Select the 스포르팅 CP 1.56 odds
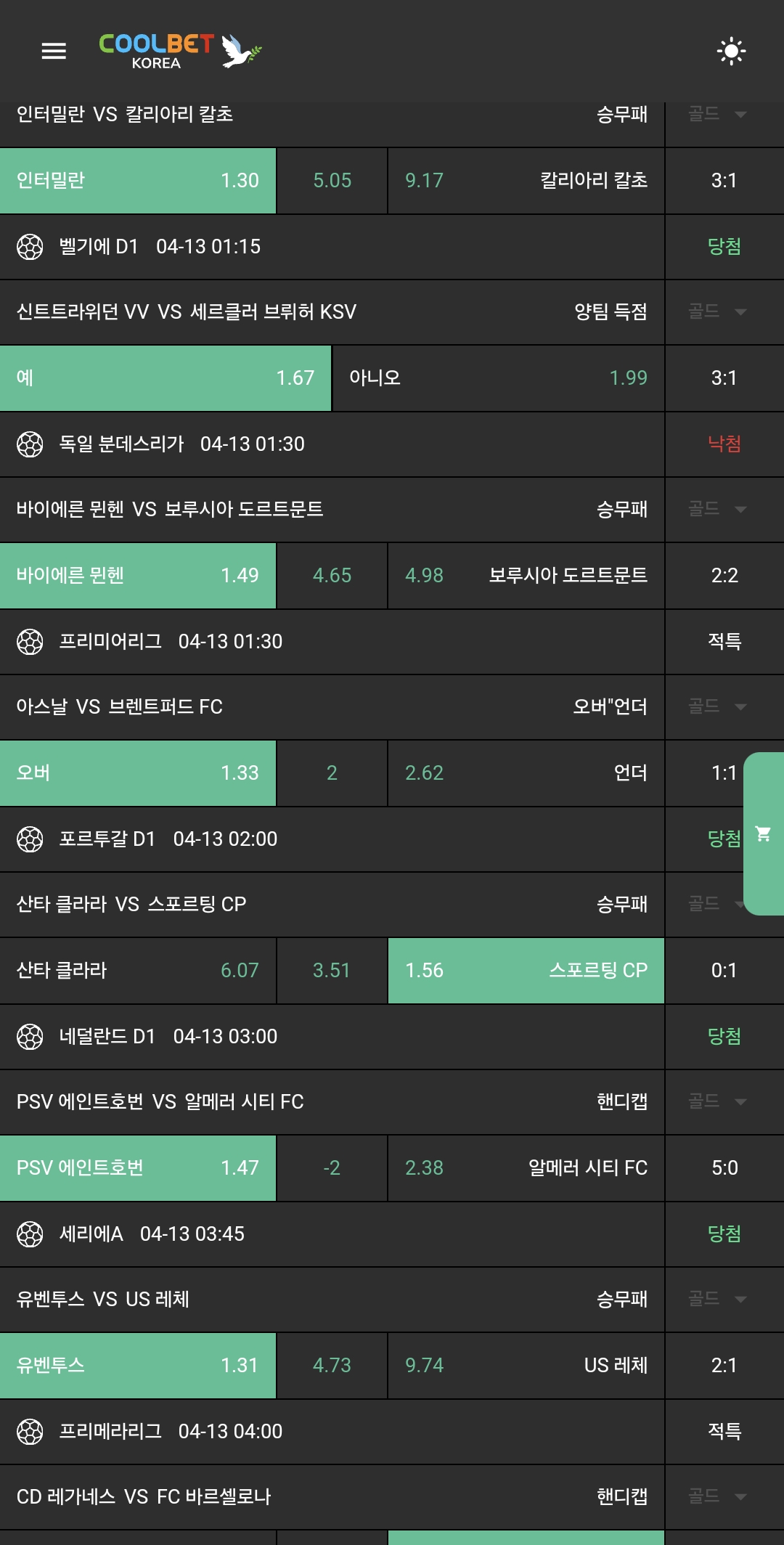 526,971
